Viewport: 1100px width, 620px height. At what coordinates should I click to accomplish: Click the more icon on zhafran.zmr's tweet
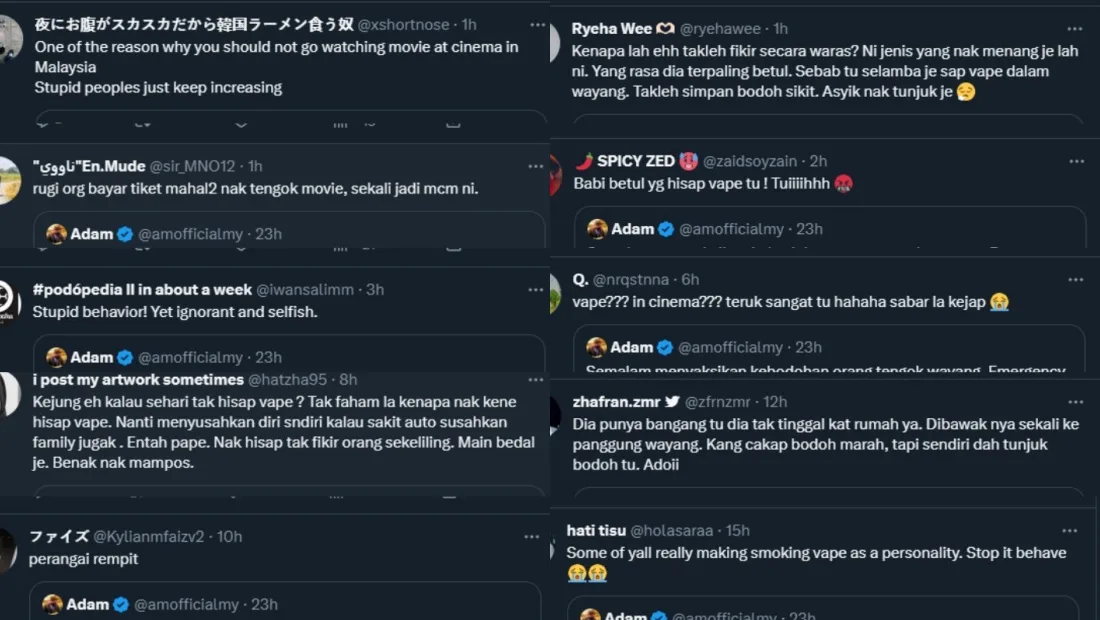[x=1076, y=402]
